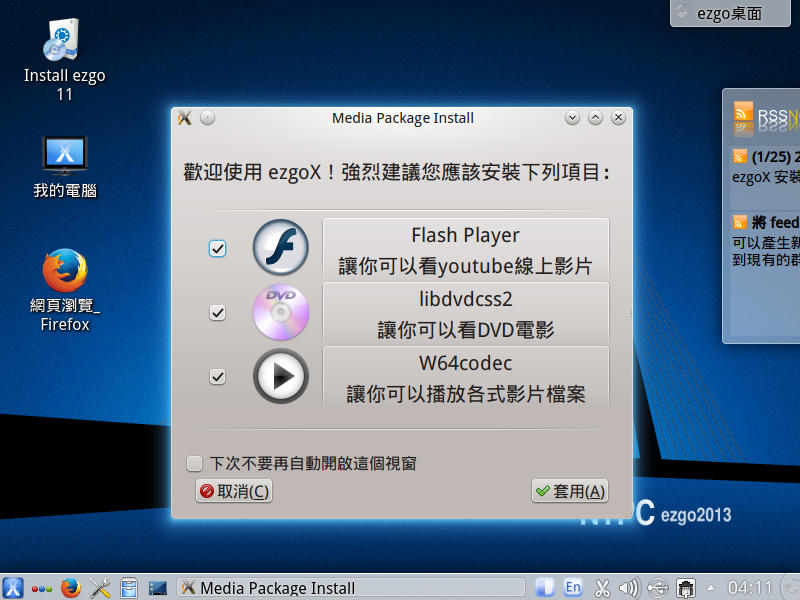Open the network connection tray icon
This screenshot has height=600, width=800.
[x=686, y=588]
